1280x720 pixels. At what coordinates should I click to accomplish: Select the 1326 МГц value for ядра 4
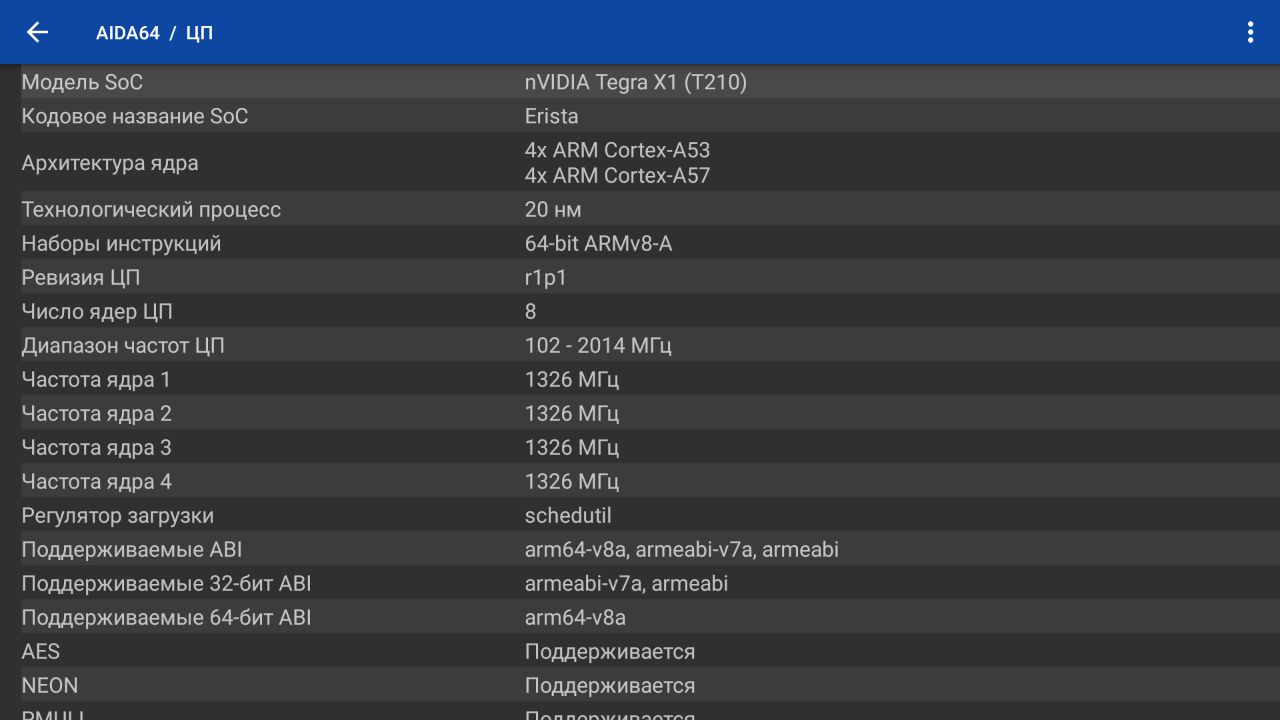(572, 482)
